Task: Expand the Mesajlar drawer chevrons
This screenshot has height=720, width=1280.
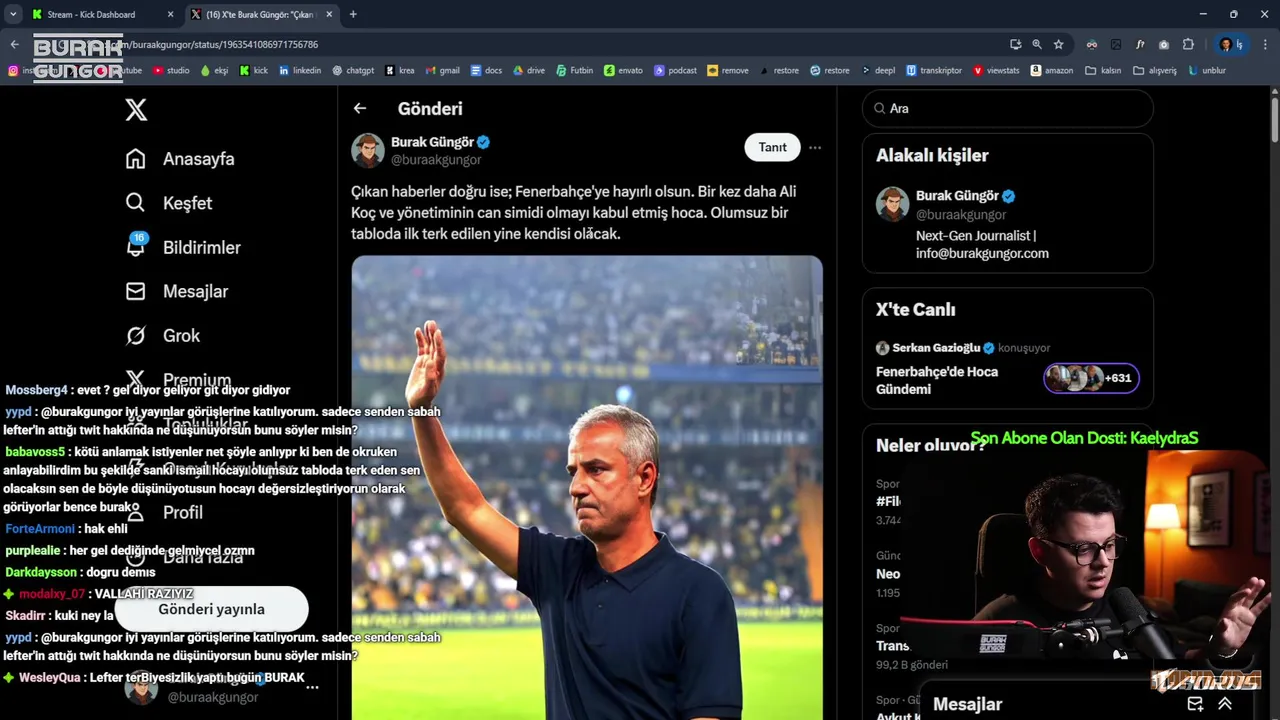Action: click(x=1225, y=704)
